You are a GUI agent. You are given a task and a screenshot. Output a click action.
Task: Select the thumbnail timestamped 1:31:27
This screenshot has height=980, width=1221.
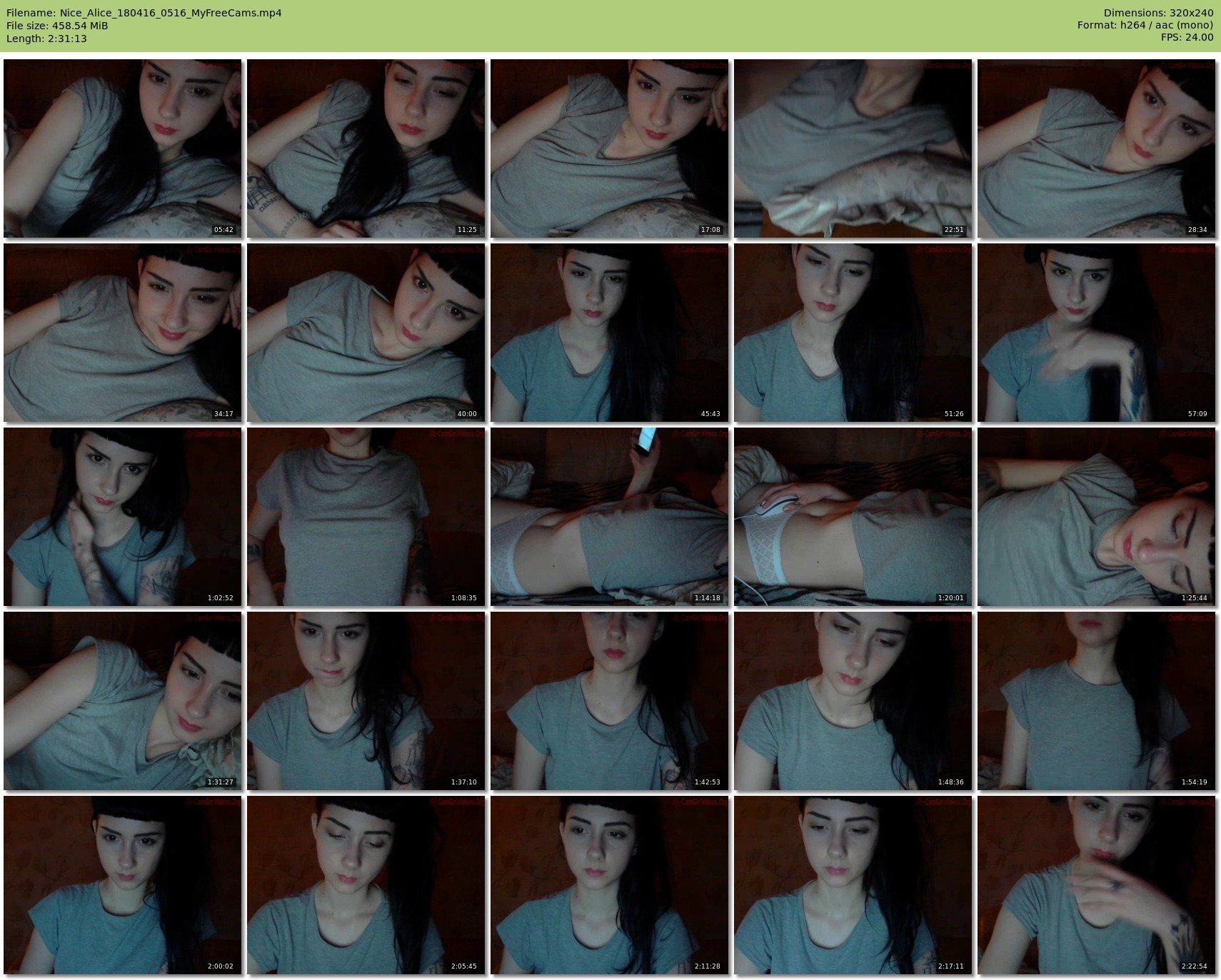[123, 701]
